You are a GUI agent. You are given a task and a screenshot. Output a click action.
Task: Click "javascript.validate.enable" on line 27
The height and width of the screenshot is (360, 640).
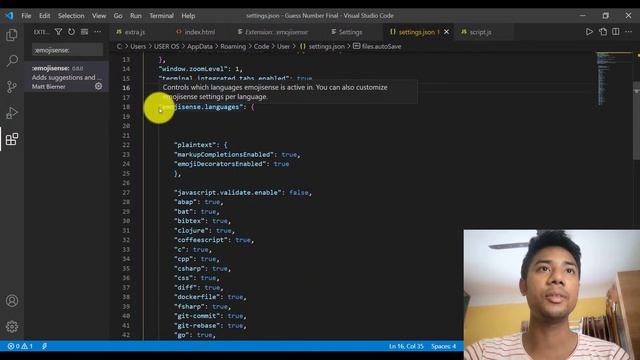[227, 193]
